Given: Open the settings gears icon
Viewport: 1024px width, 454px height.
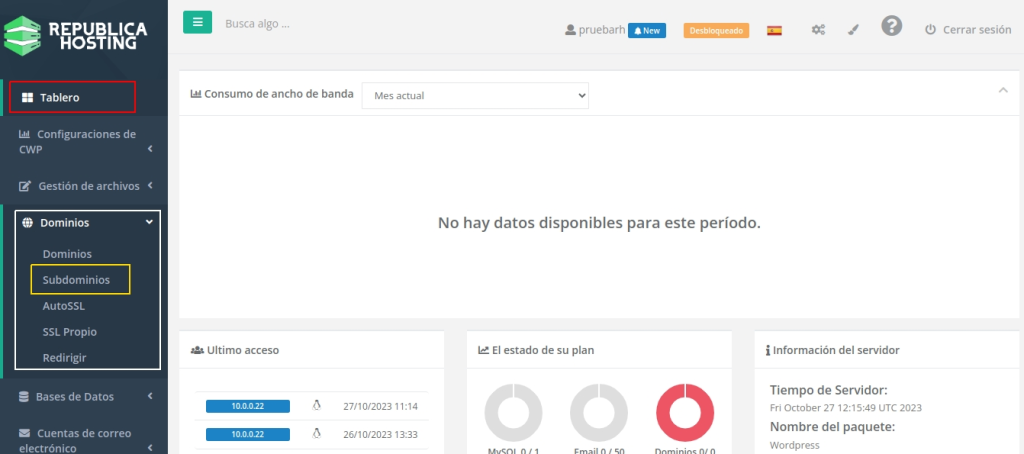Looking at the screenshot, I should point(818,30).
